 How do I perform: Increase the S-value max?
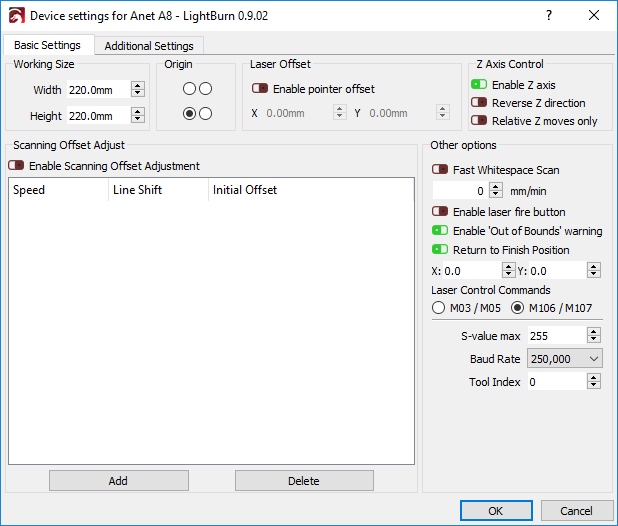(x=594, y=331)
